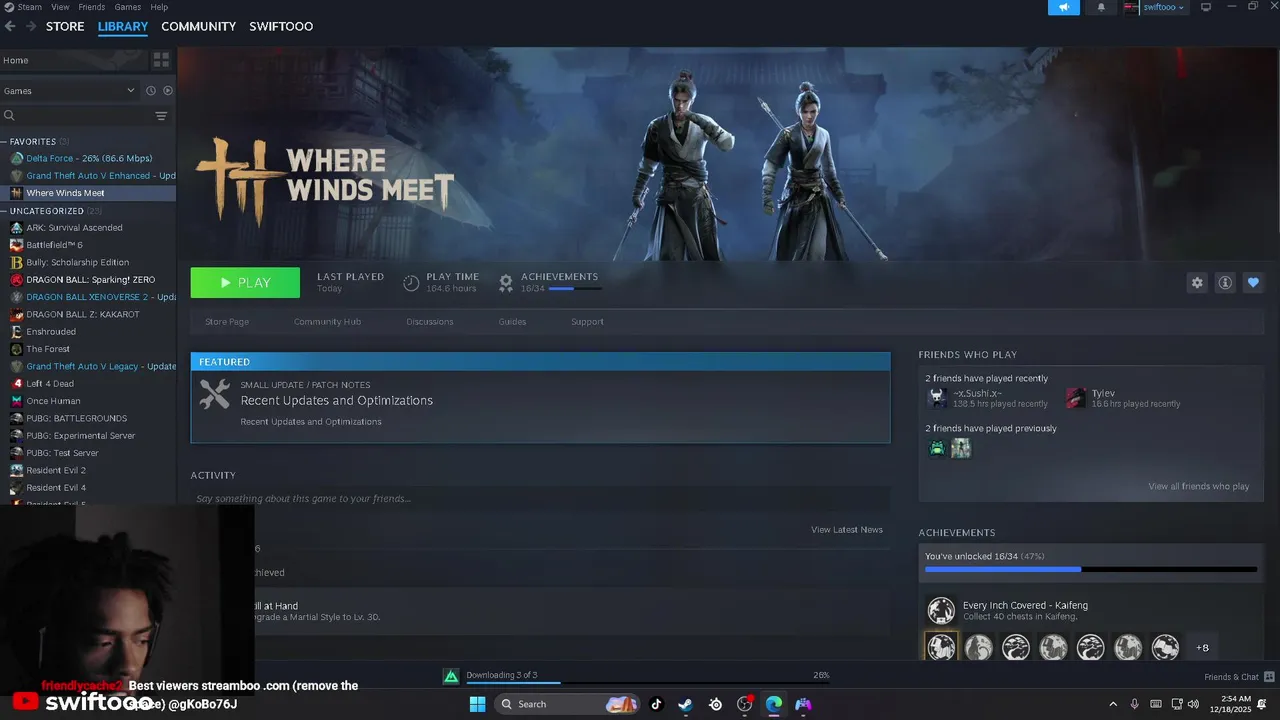Open the Store Page link

pyautogui.click(x=227, y=321)
